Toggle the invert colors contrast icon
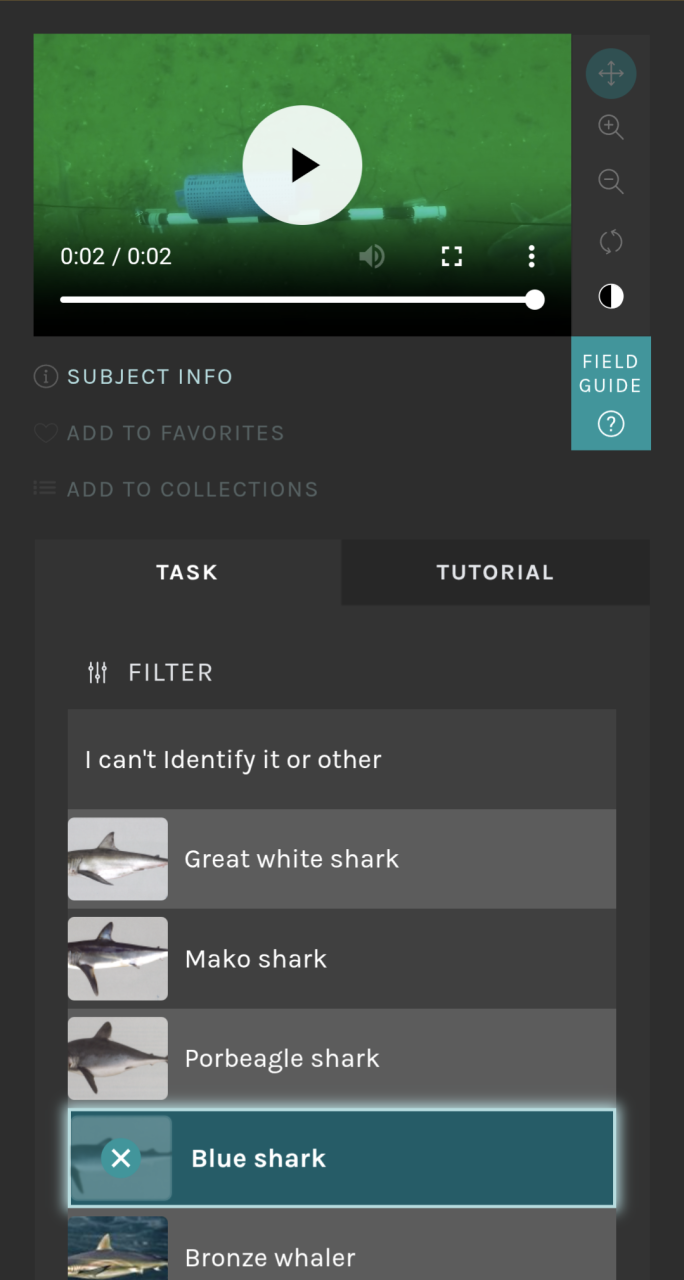This screenshot has height=1280, width=684. [x=610, y=296]
